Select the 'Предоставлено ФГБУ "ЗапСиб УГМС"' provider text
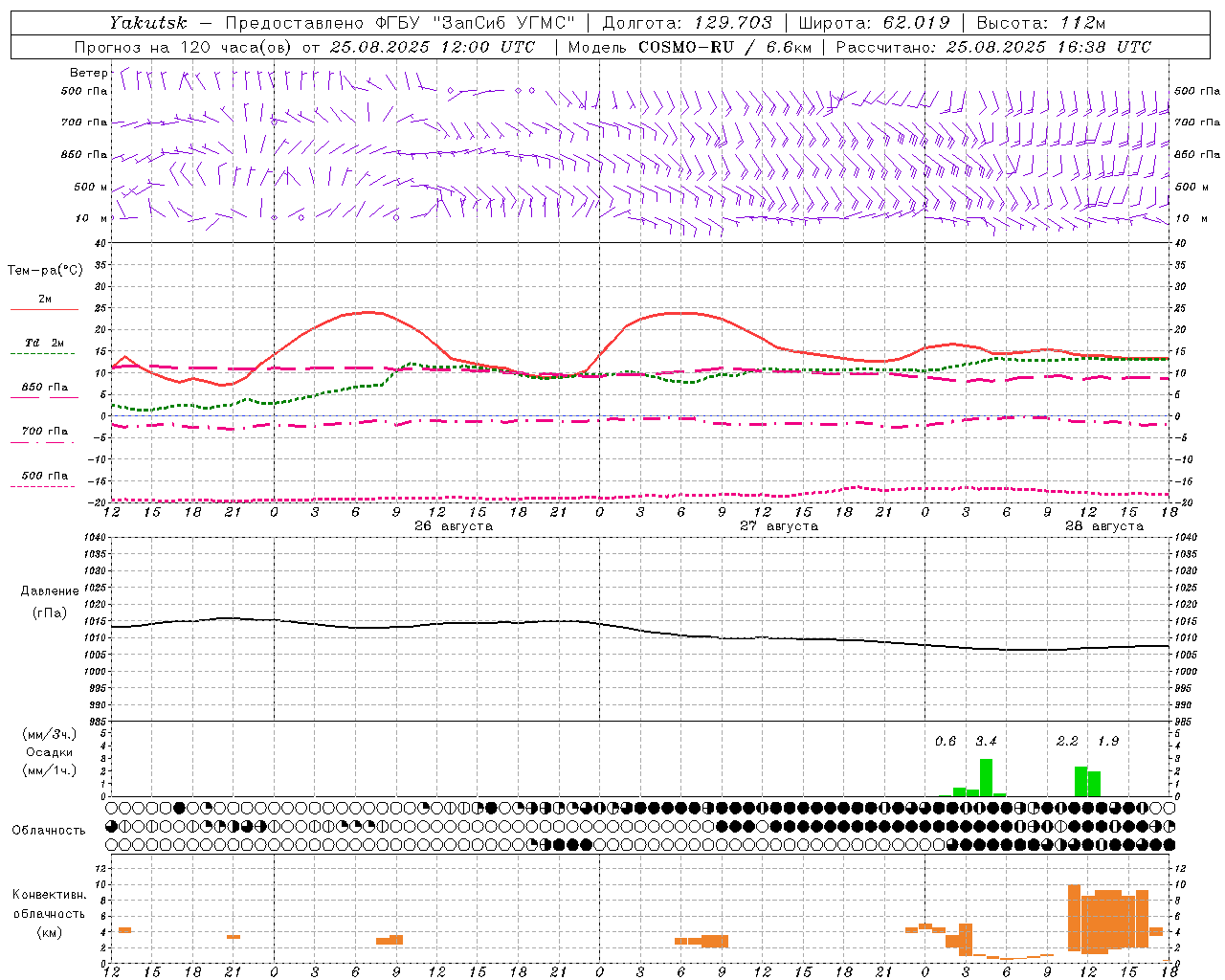Screen dimensions: 1225x980 point(400,22)
